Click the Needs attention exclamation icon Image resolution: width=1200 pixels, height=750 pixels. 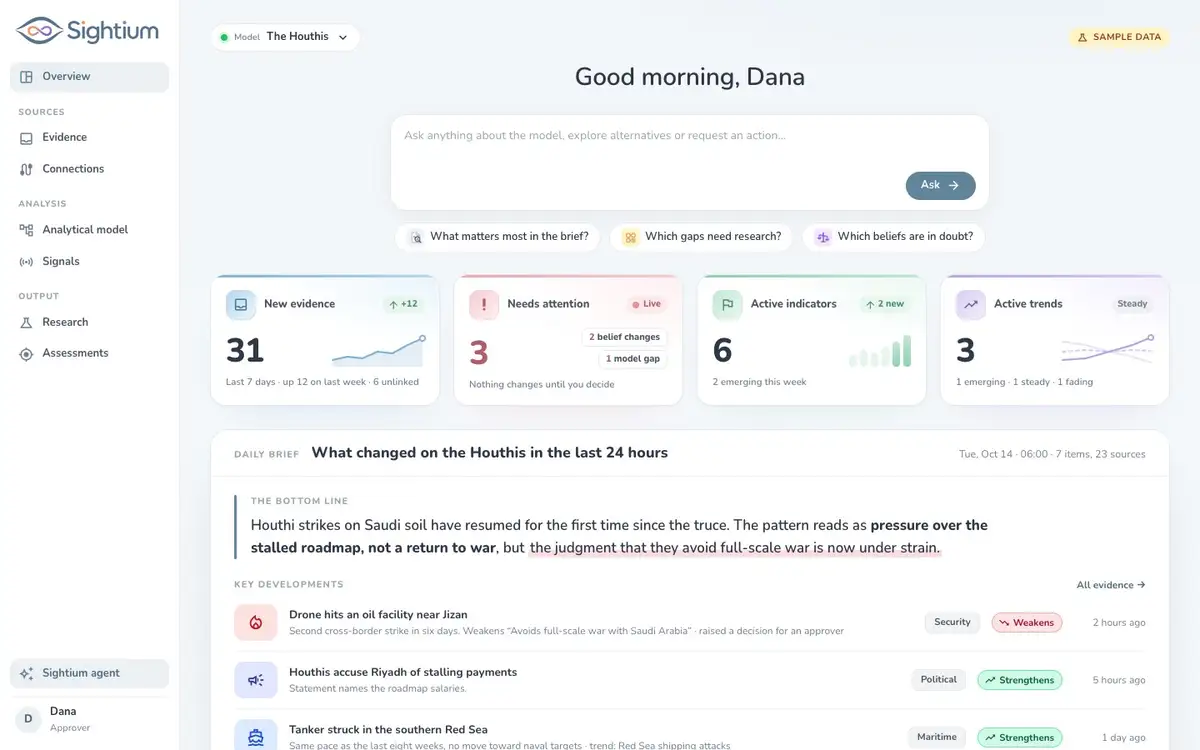coord(484,304)
